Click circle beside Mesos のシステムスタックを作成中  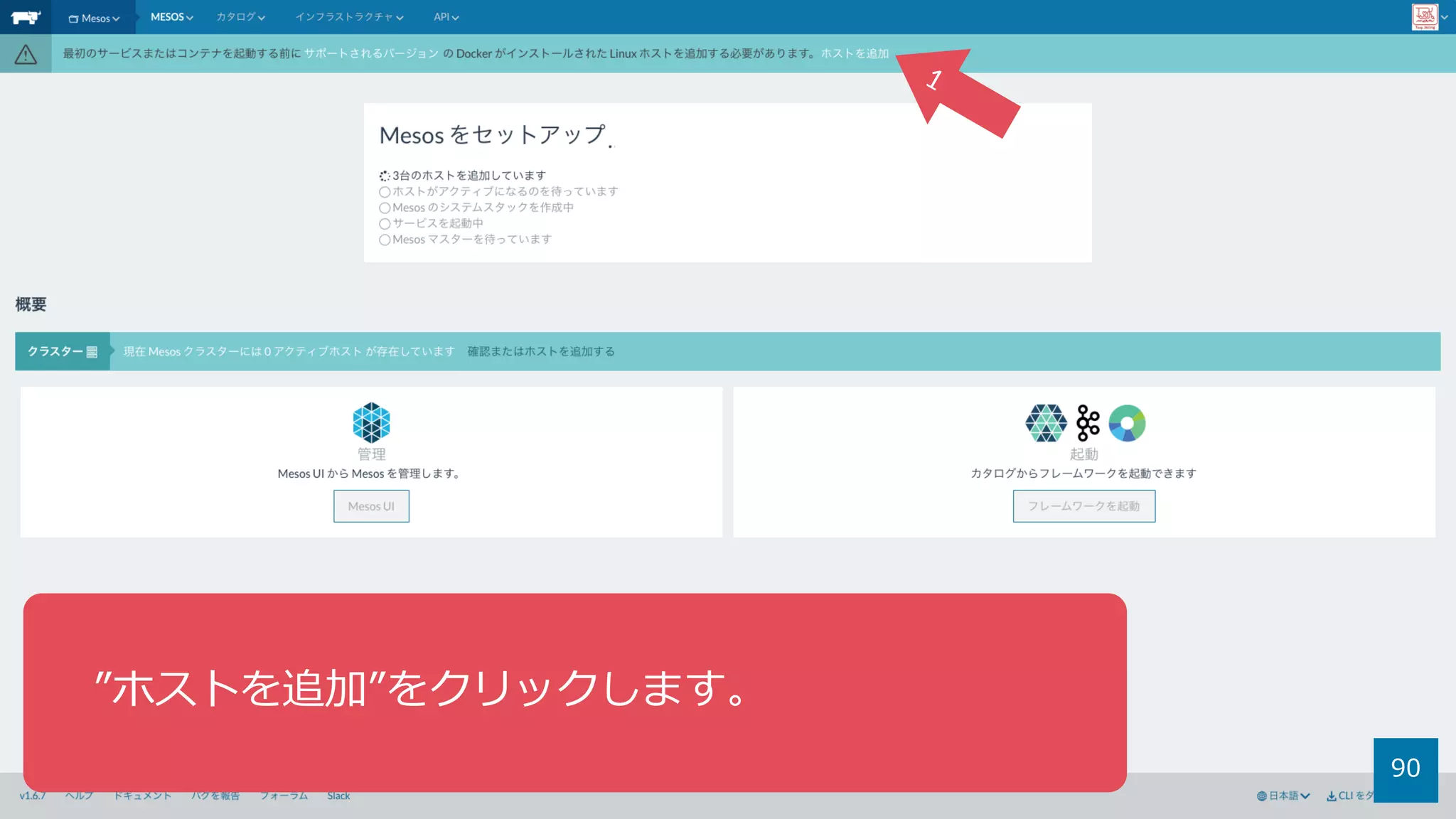click(x=385, y=208)
